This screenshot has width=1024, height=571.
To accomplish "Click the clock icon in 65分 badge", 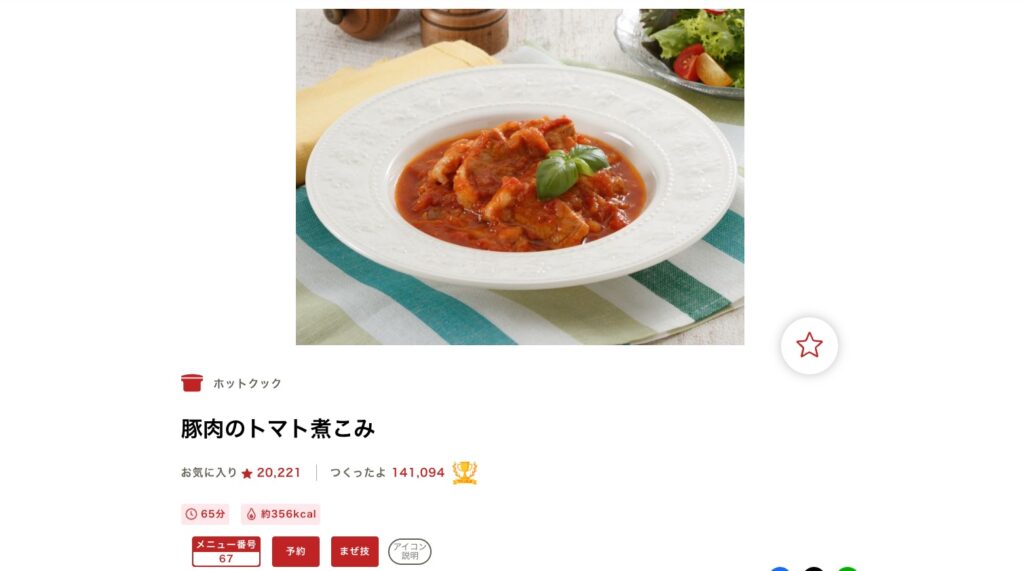I will 191,514.
